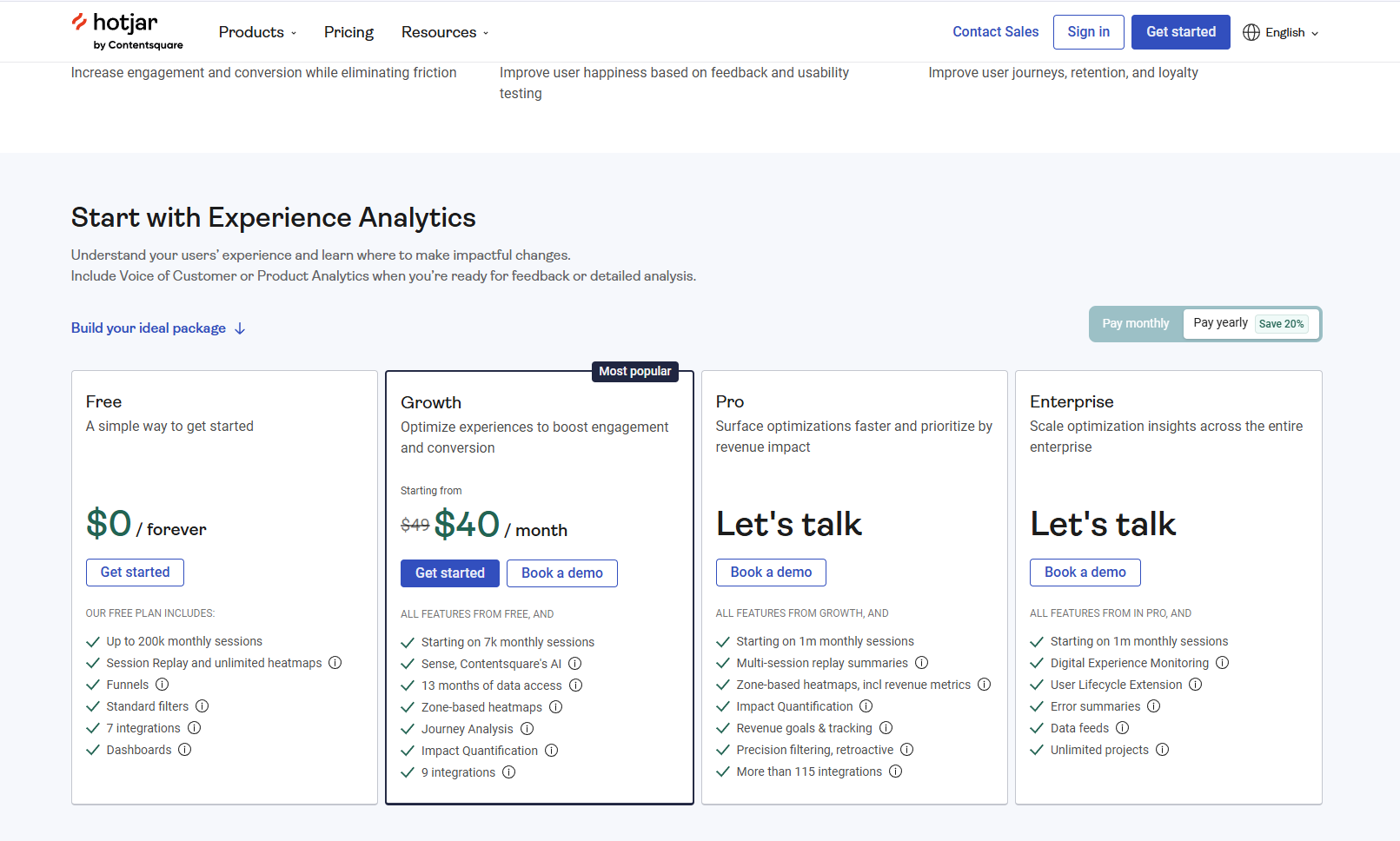The image size is (1400, 841).
Task: Select the Pay yearly billing option
Action: click(x=1220, y=323)
